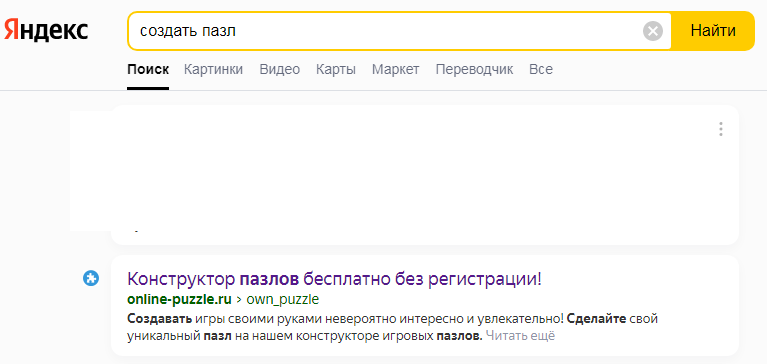Click the blue puzzle favicon icon

(91, 279)
